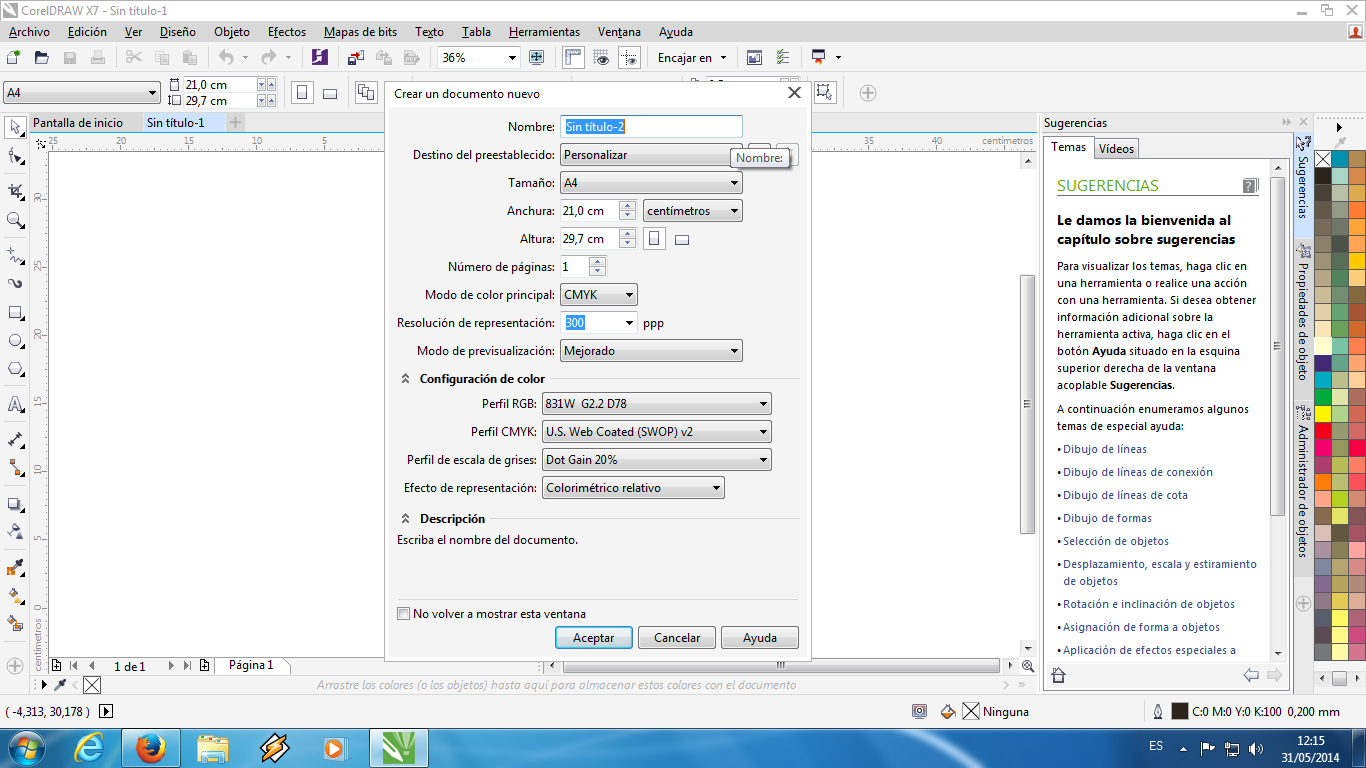Click the New document toolbar icon
Image resolution: width=1366 pixels, height=768 pixels.
[14, 58]
